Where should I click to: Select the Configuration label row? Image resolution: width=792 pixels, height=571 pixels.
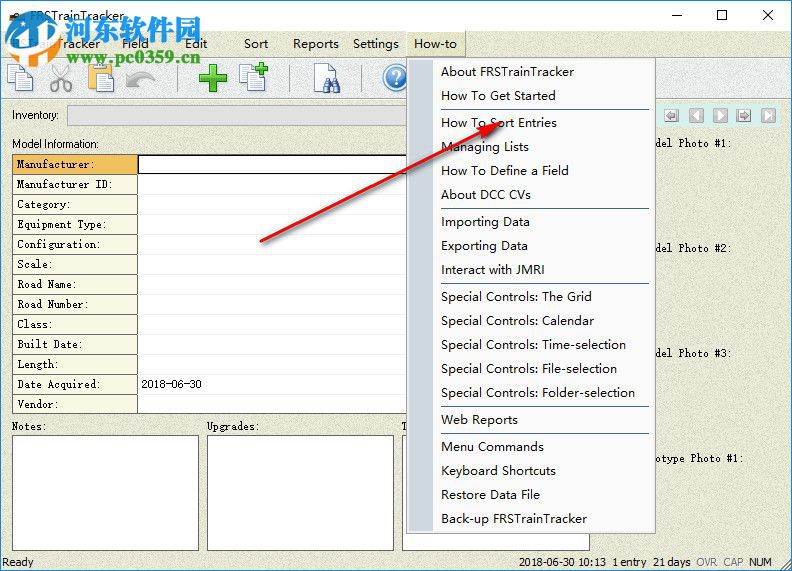75,244
